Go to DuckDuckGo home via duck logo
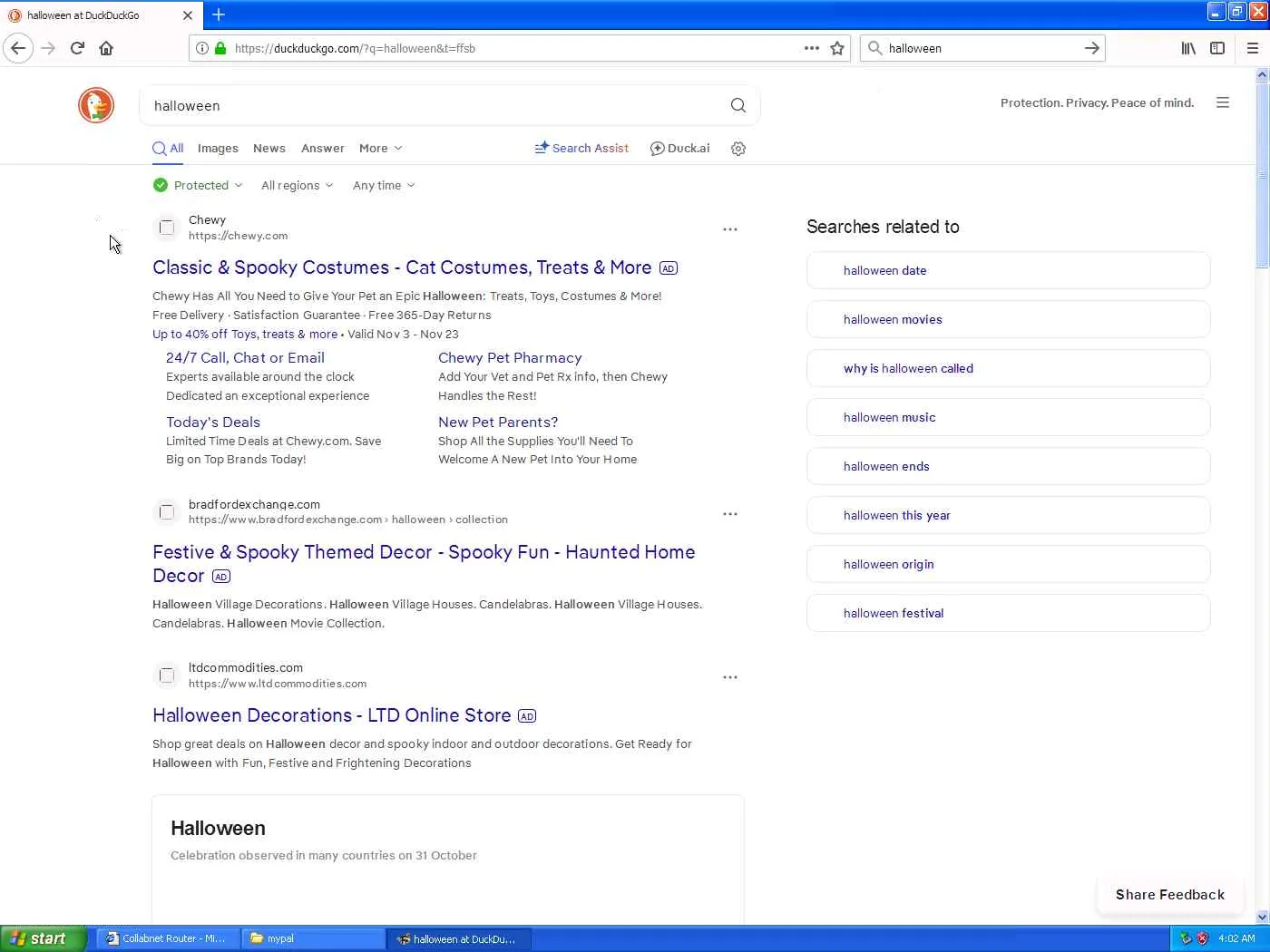This screenshot has height=952, width=1270. pos(96,105)
